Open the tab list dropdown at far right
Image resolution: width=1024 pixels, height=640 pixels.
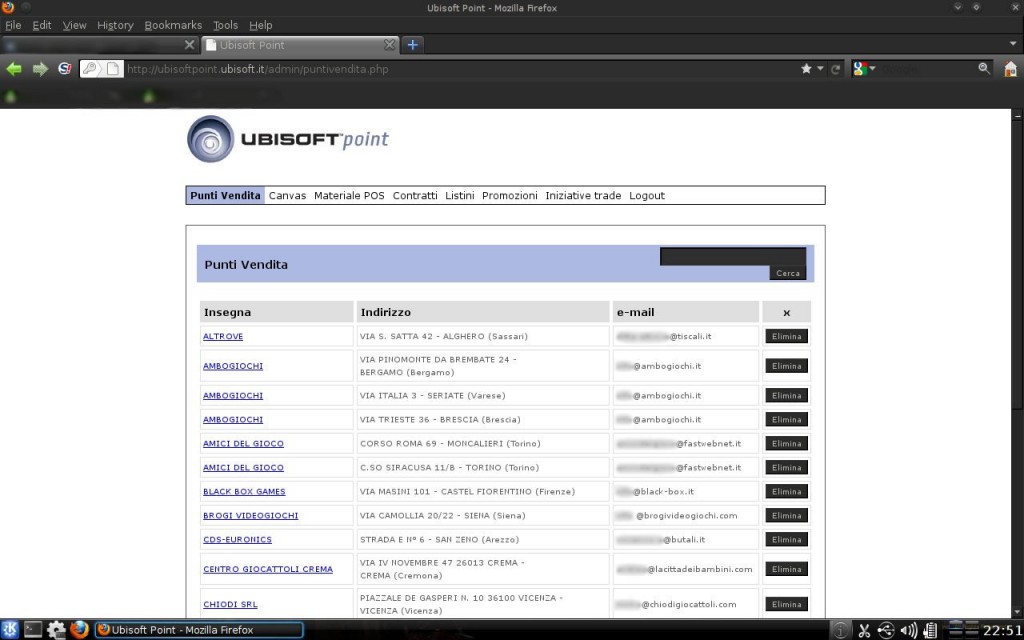1013,44
